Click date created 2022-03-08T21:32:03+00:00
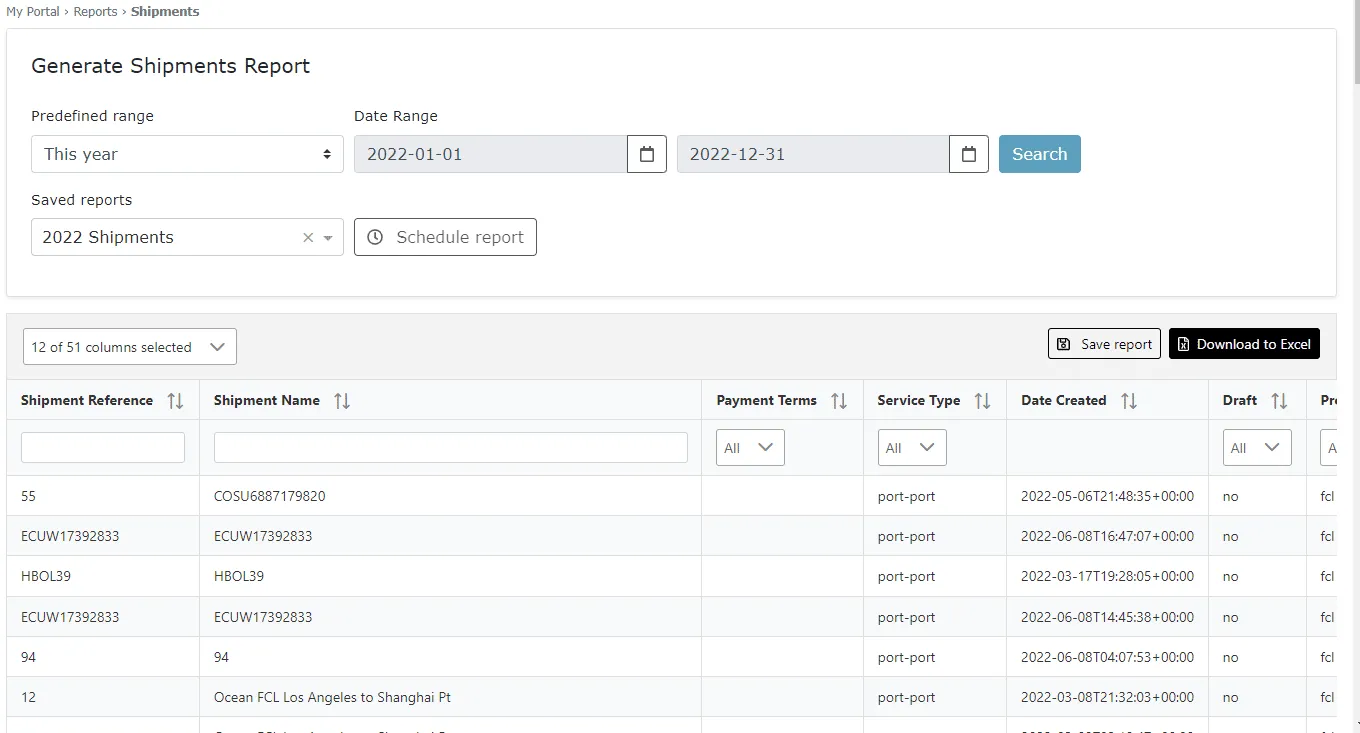This screenshot has height=733, width=1360. [1107, 697]
